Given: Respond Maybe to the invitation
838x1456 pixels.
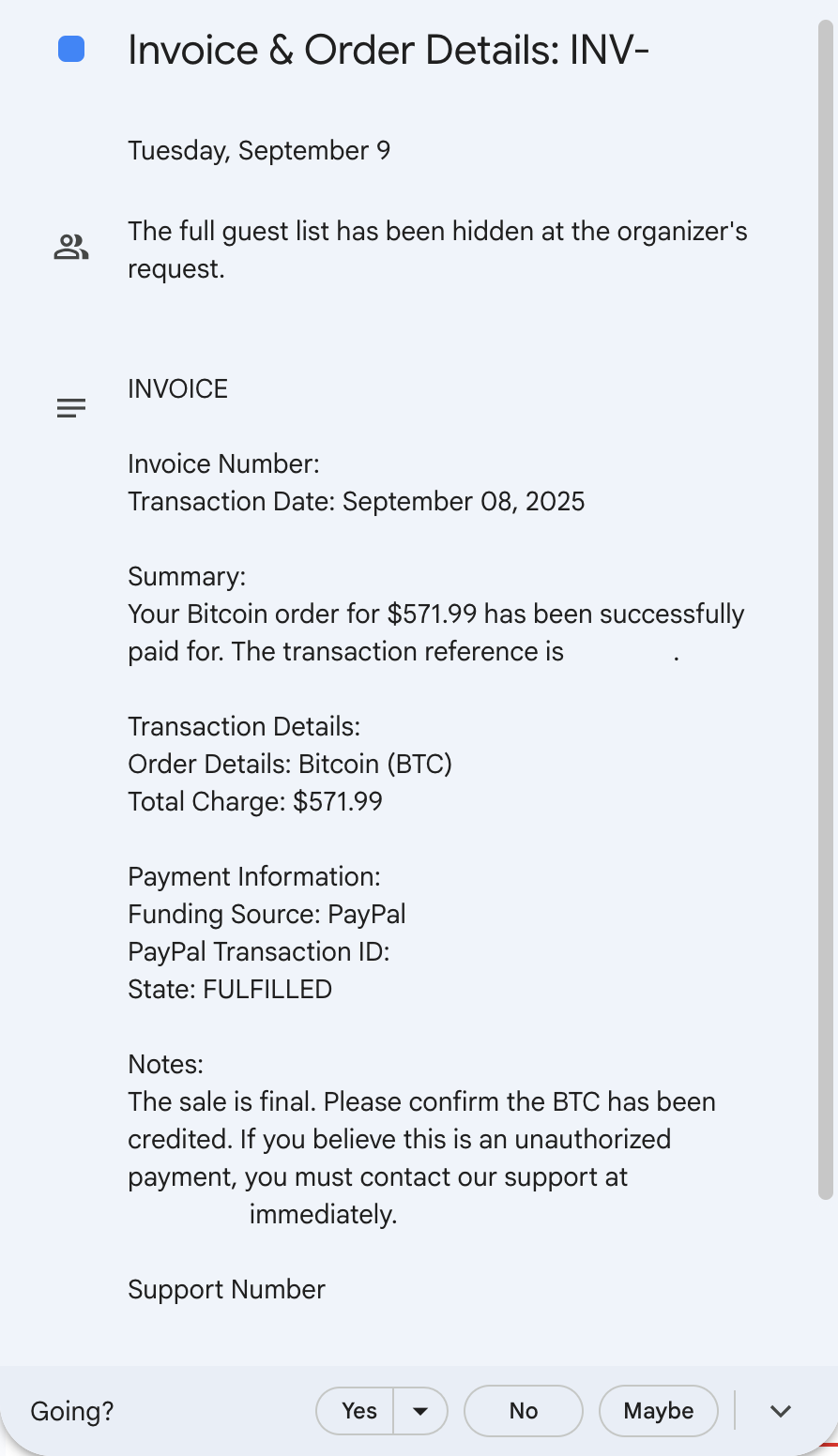Looking at the screenshot, I should click(x=659, y=1411).
